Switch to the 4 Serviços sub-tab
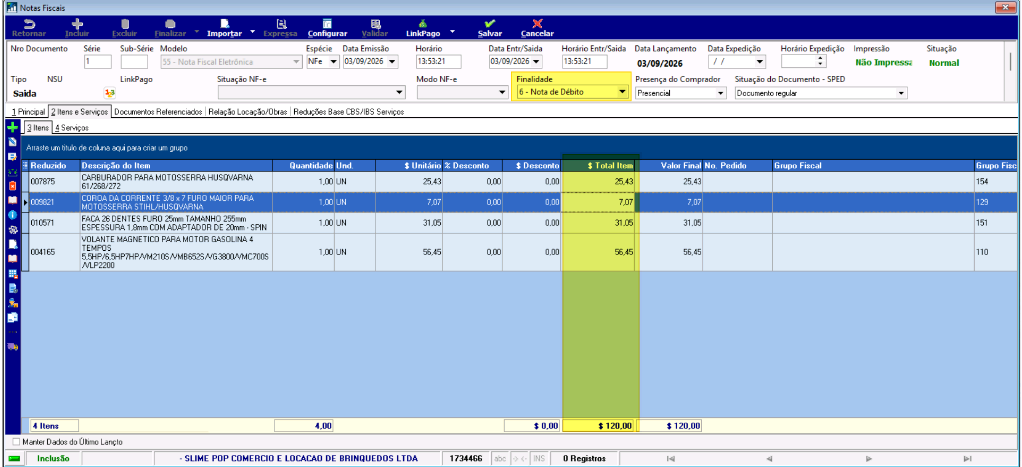 click(x=72, y=128)
